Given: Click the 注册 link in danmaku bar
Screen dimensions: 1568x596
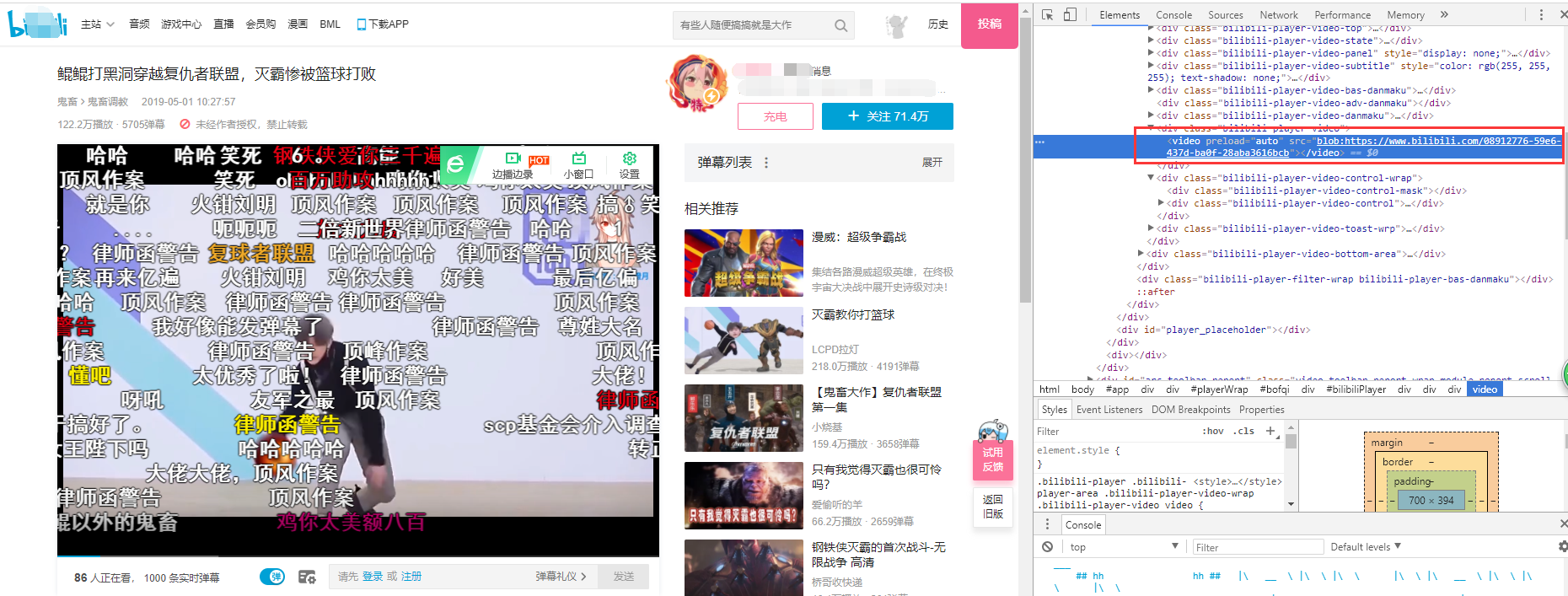Looking at the screenshot, I should (x=411, y=577).
